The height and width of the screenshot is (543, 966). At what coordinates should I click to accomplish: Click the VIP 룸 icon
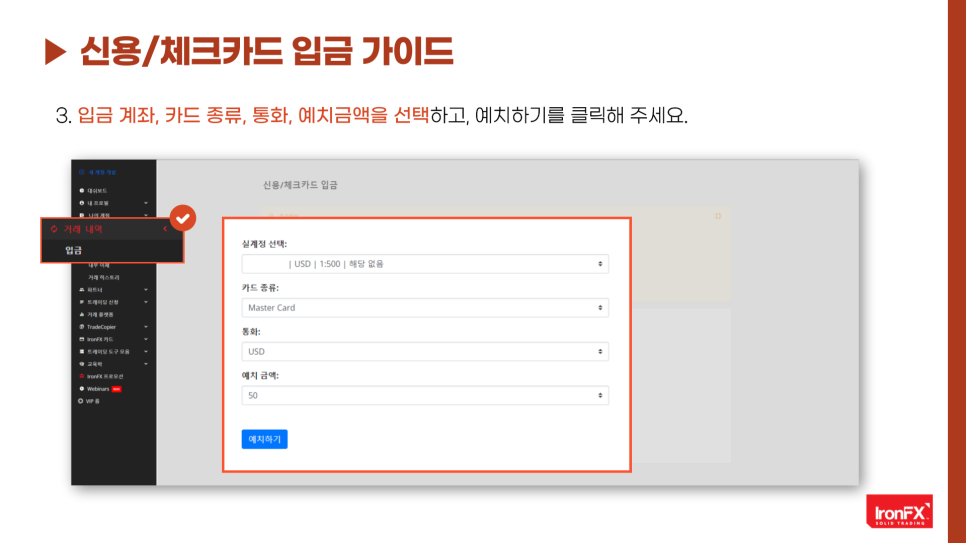click(81, 401)
